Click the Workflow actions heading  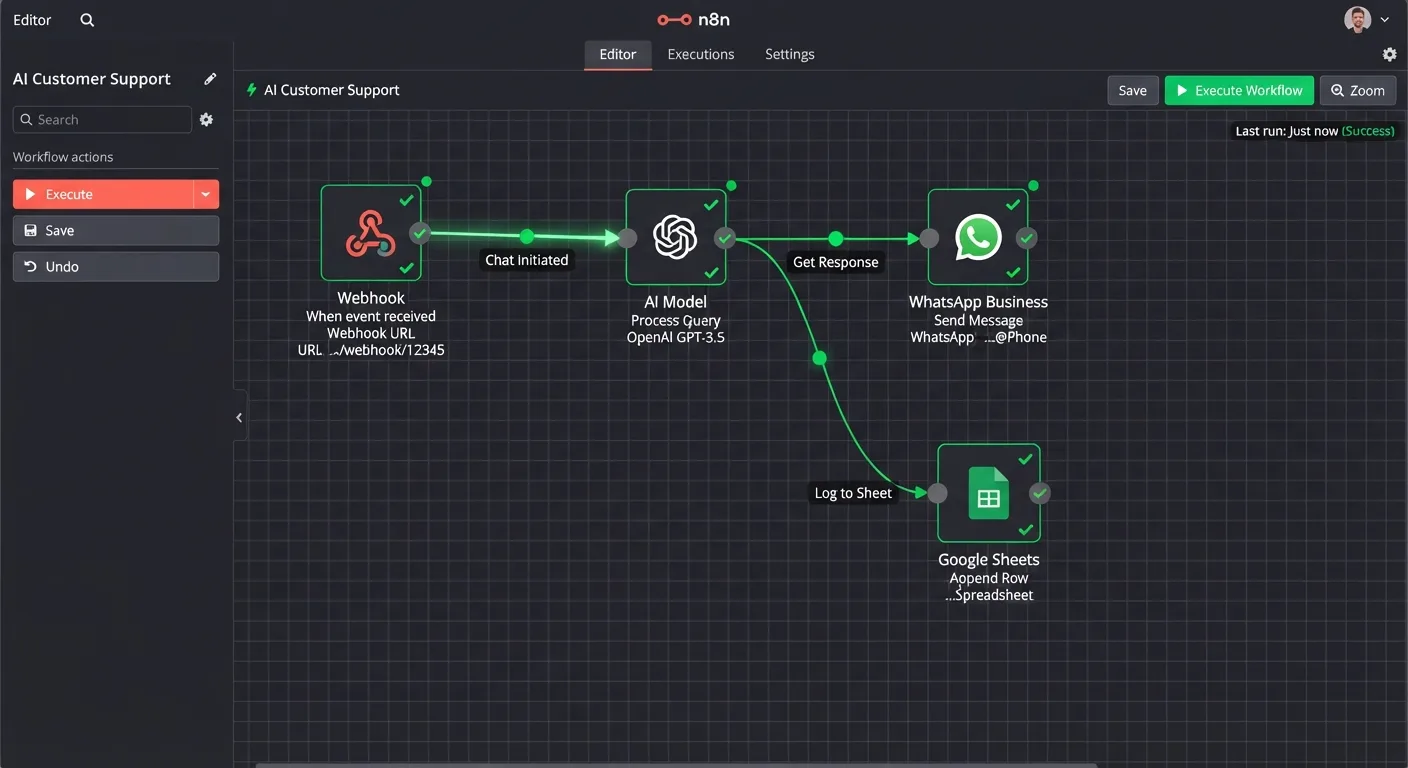63,157
